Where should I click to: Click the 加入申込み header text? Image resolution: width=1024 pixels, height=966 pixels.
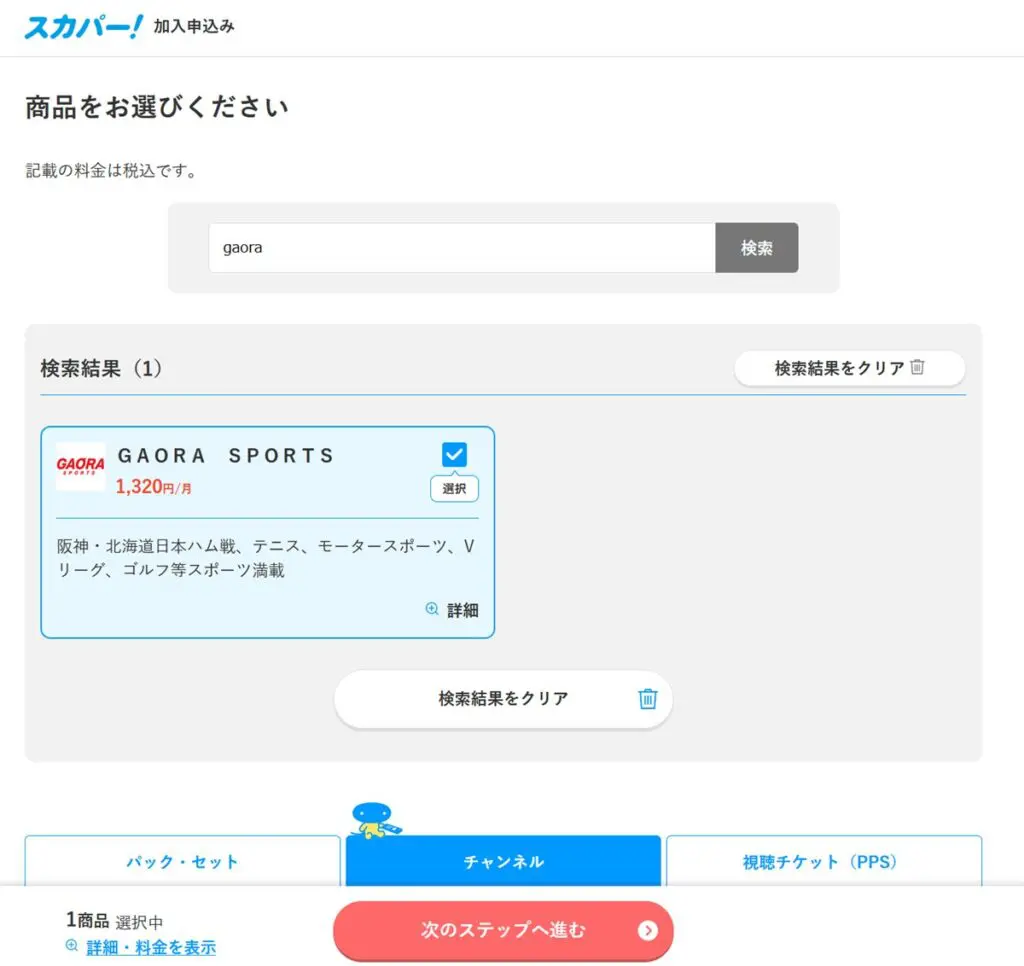pos(194,26)
